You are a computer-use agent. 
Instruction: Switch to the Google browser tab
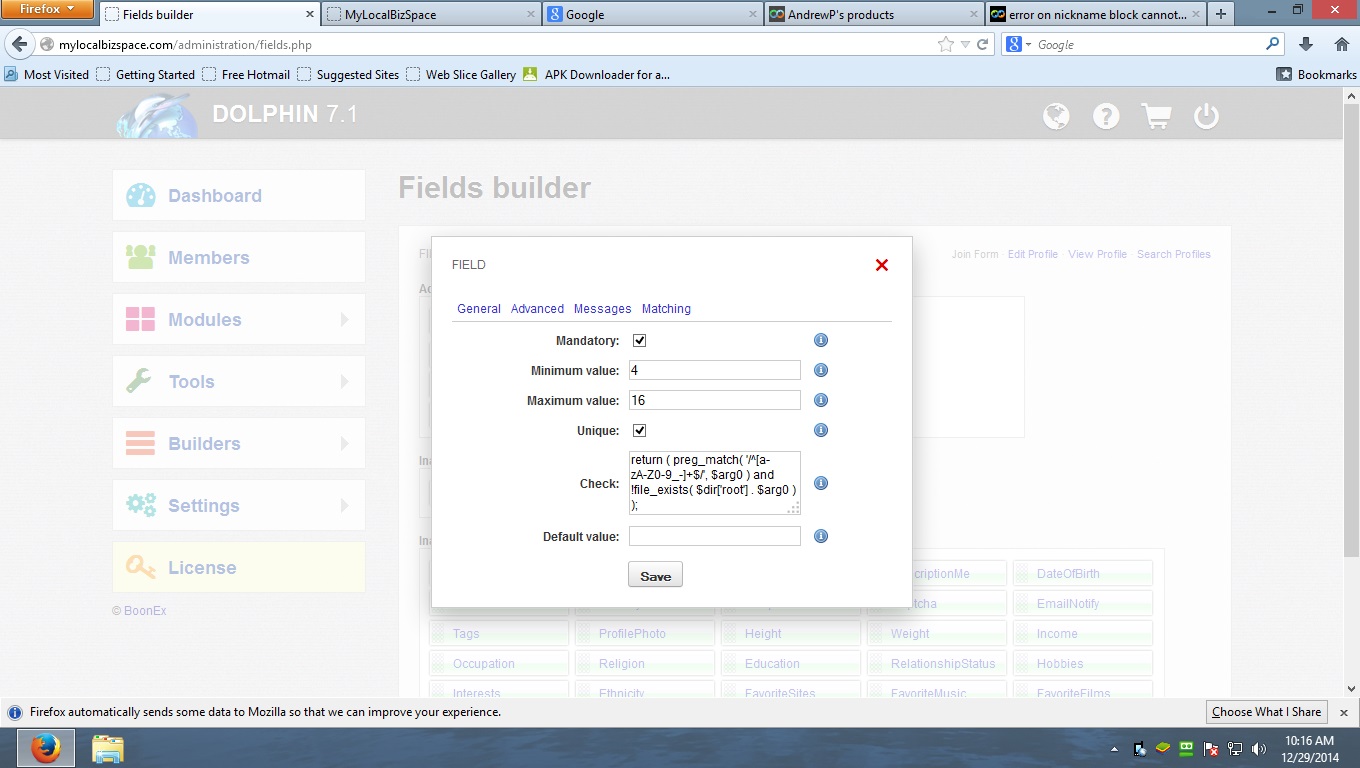(653, 14)
